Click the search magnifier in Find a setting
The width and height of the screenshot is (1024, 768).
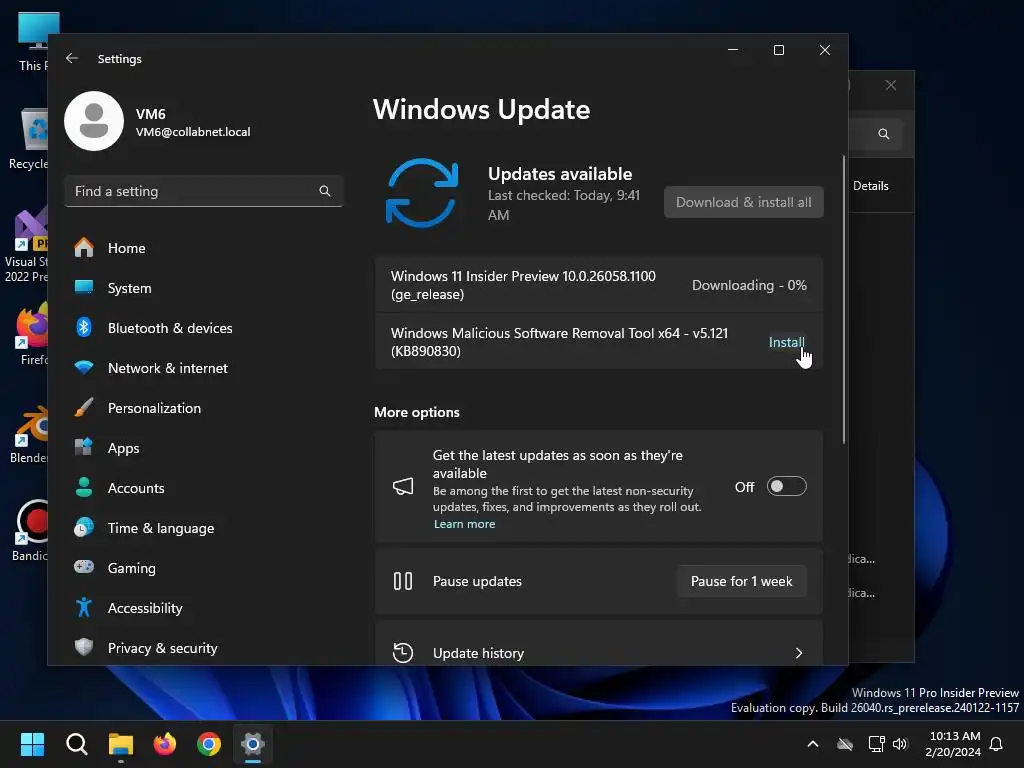click(x=325, y=191)
